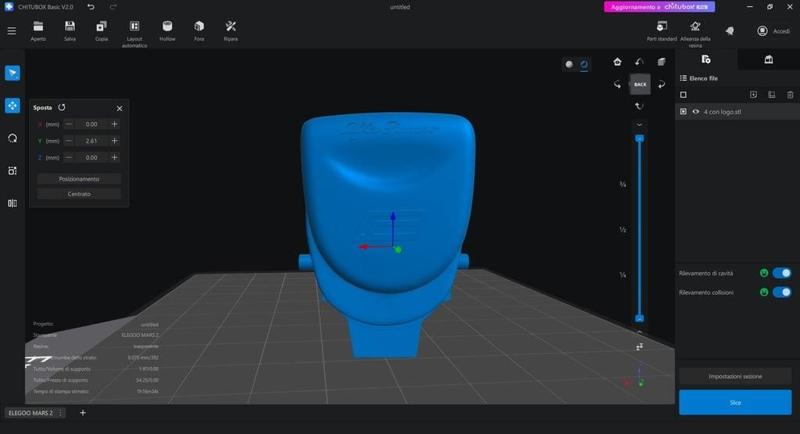800x434 pixels.
Task: Click the import model icon in file list
Action: pyautogui.click(x=754, y=95)
